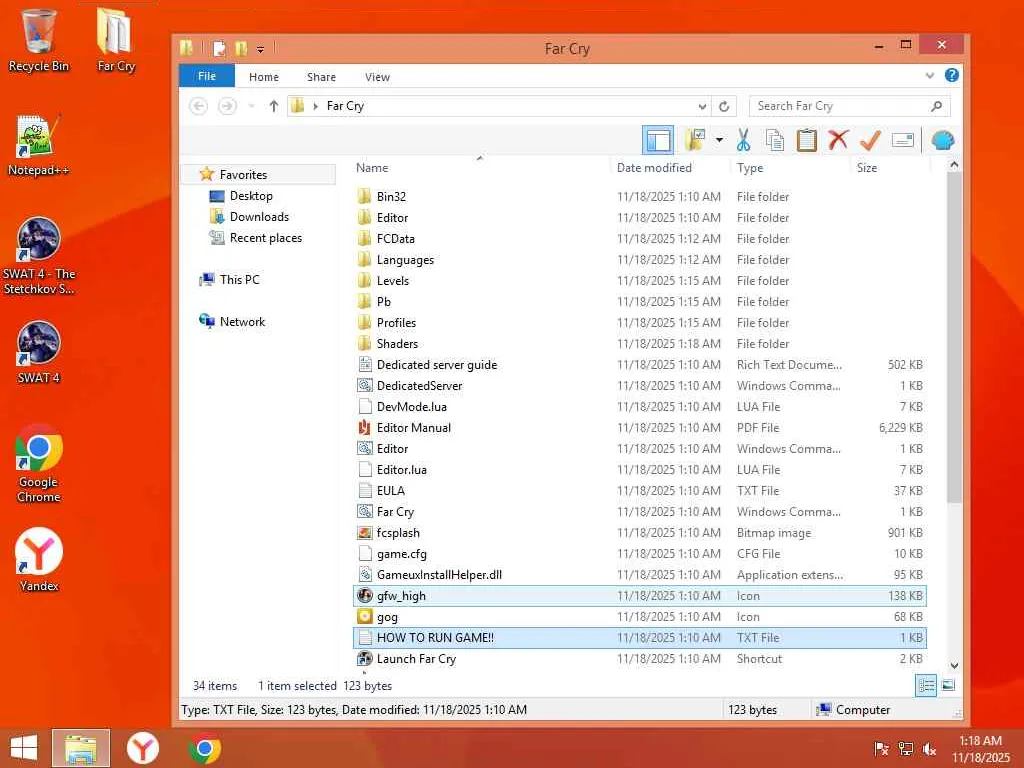Open Google Chrome from the taskbar
Screen dimensions: 1024x768
pos(204,748)
